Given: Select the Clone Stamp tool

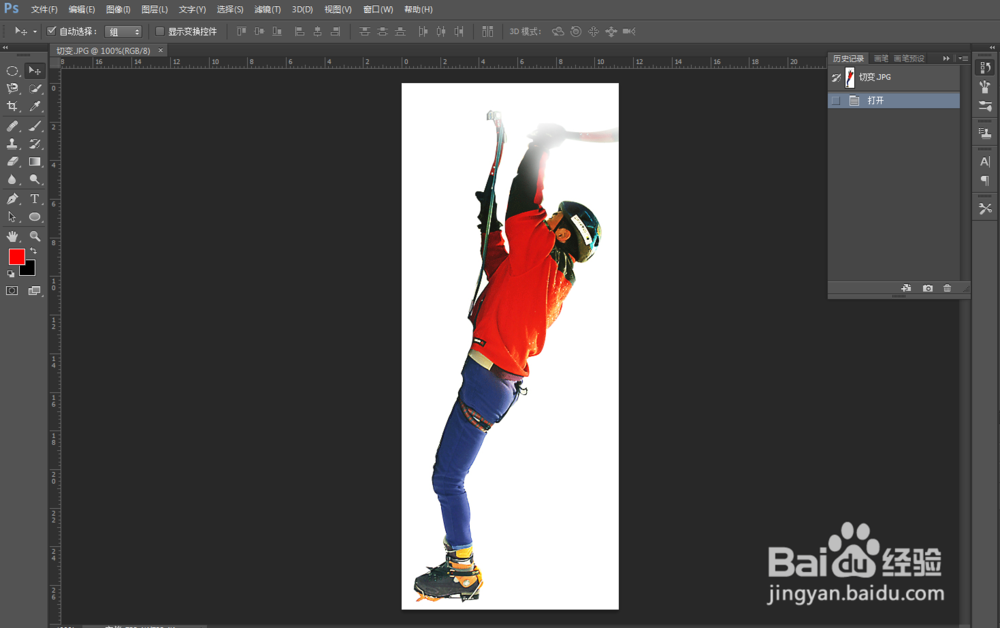Looking at the screenshot, I should click(x=12, y=143).
